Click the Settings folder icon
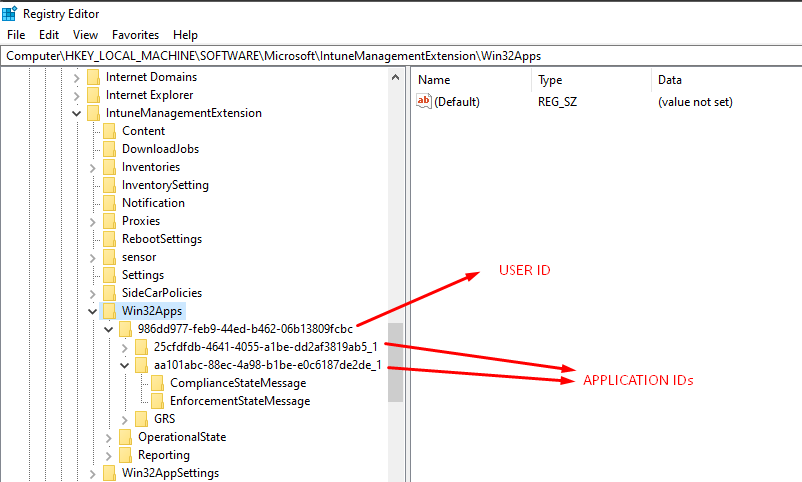 tap(109, 275)
